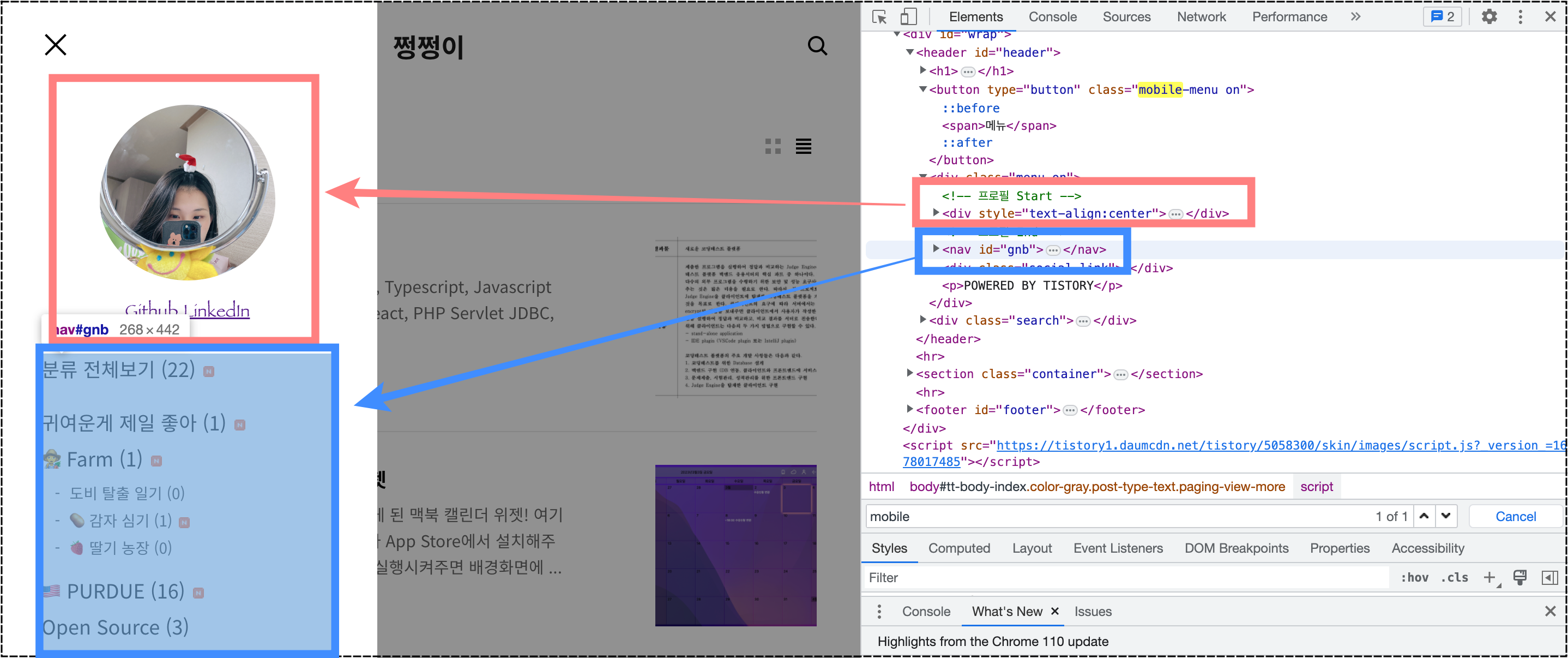This screenshot has width=1568, height=658.
Task: Close the mobile side menu with X
Action: tap(56, 45)
